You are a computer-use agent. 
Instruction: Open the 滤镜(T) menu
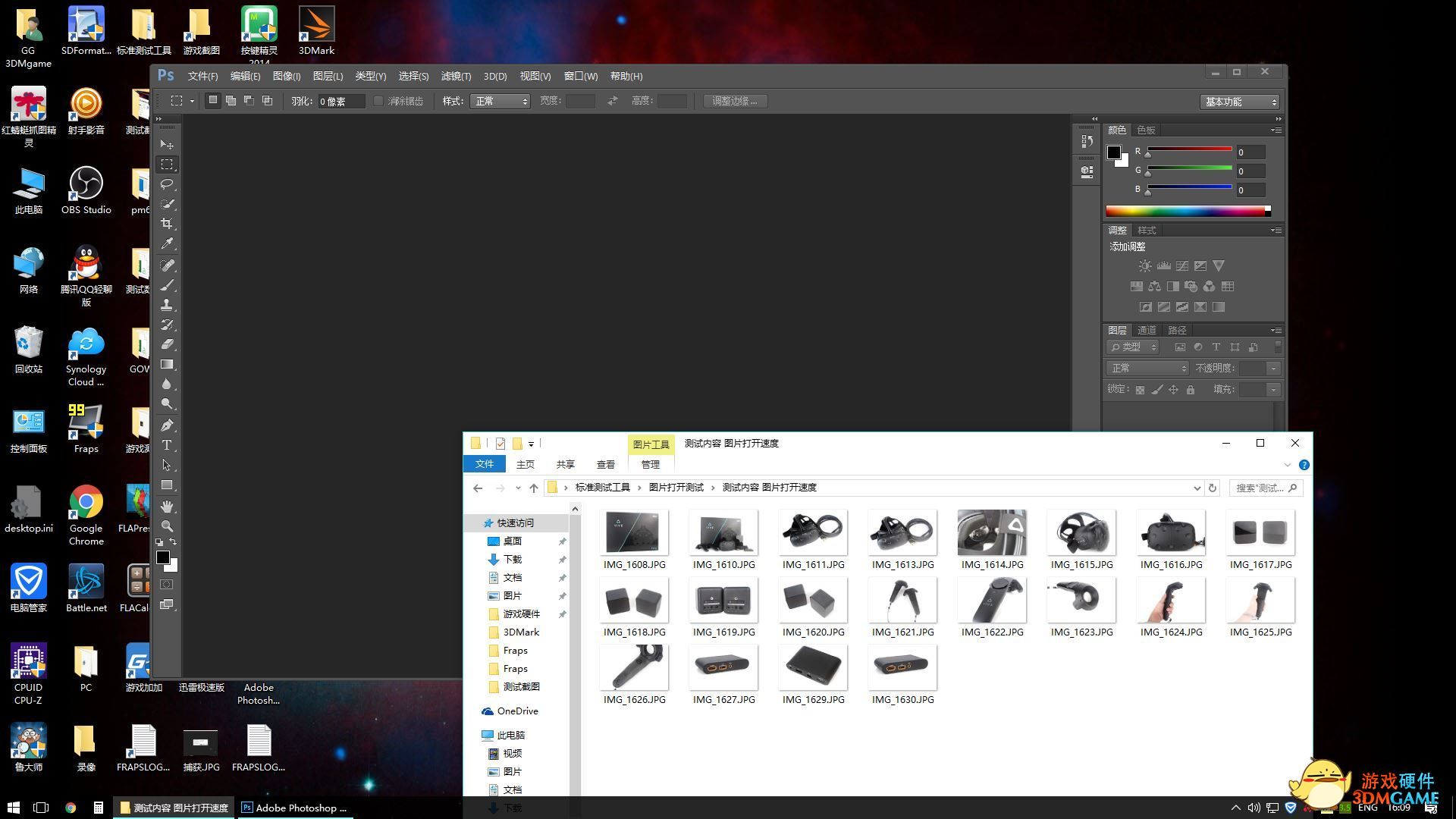coord(456,76)
